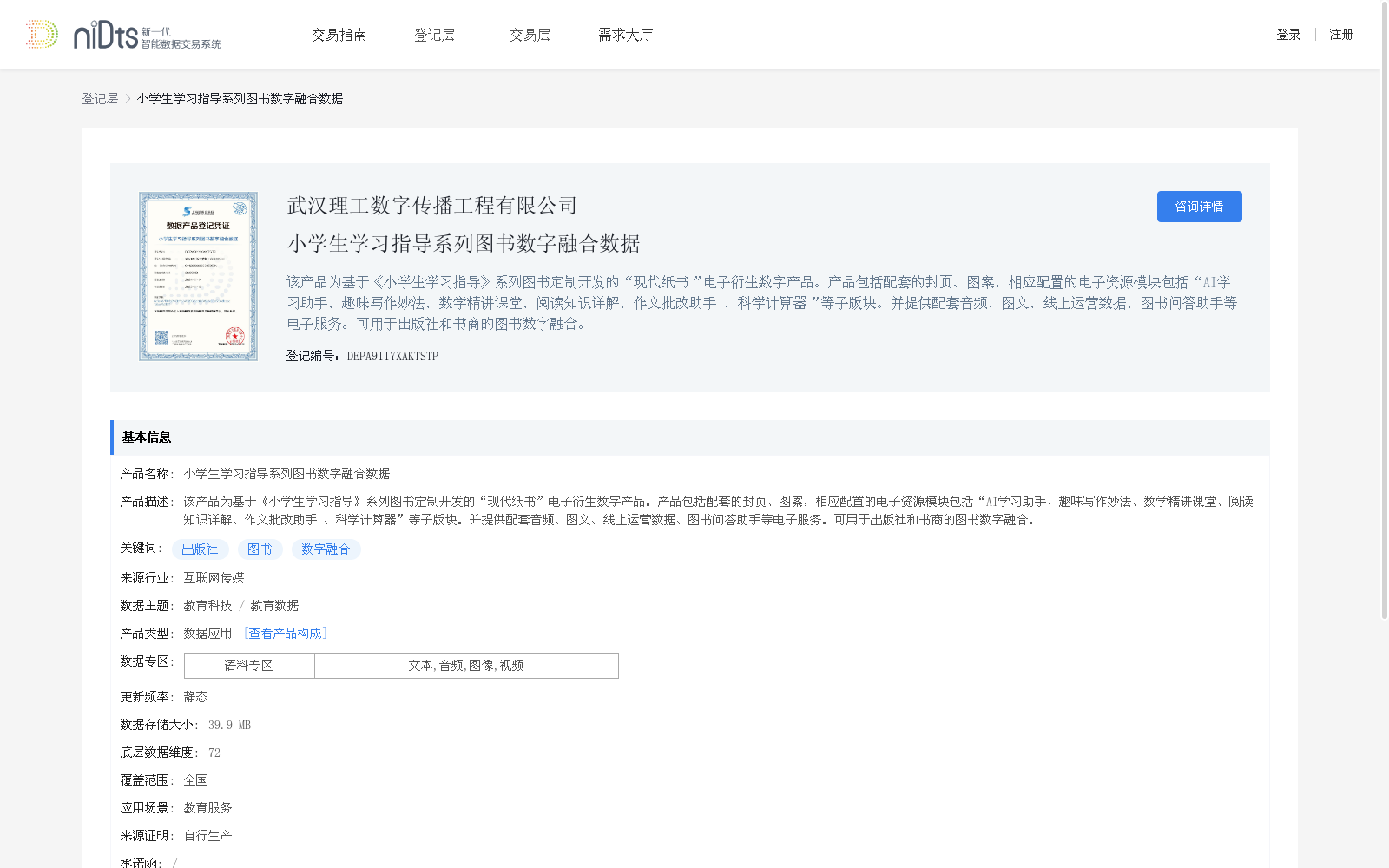Open the 登记层 navigation item

tap(435, 35)
